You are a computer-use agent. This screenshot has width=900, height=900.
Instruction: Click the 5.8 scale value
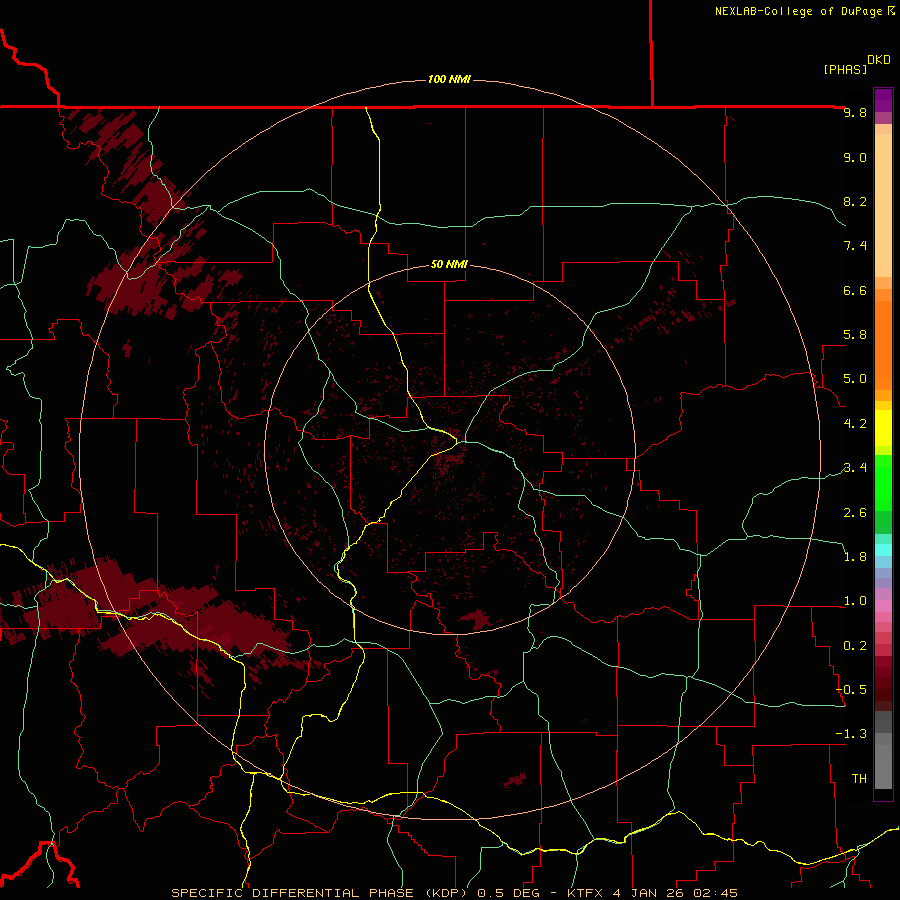[x=855, y=335]
